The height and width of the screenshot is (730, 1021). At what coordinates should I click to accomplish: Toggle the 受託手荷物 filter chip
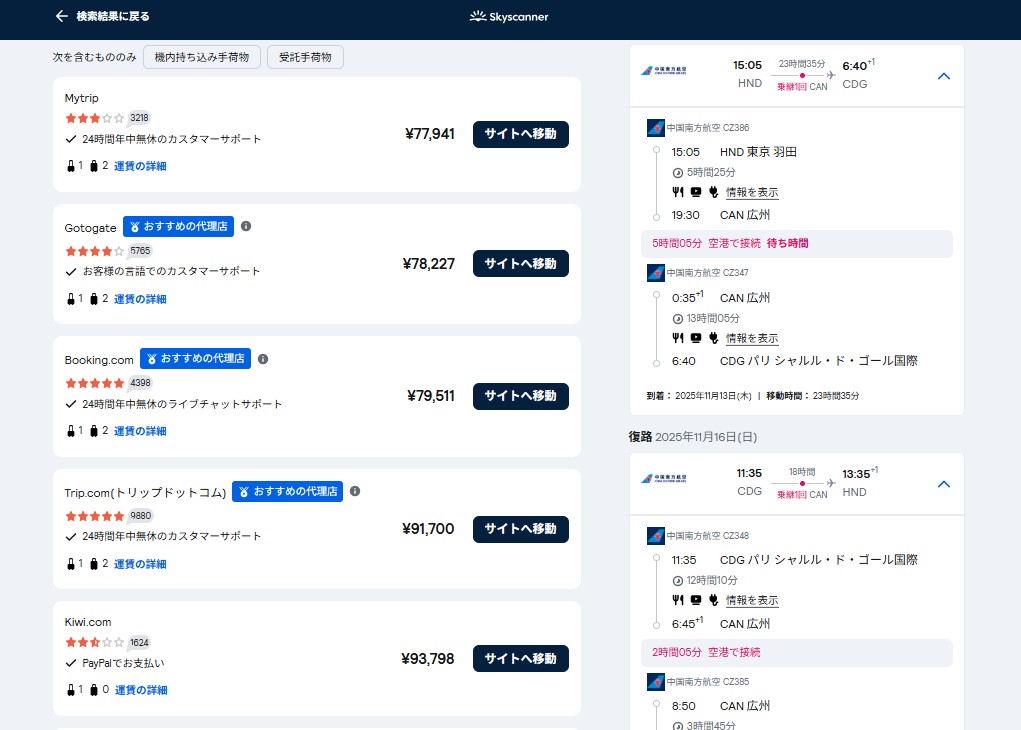point(305,57)
